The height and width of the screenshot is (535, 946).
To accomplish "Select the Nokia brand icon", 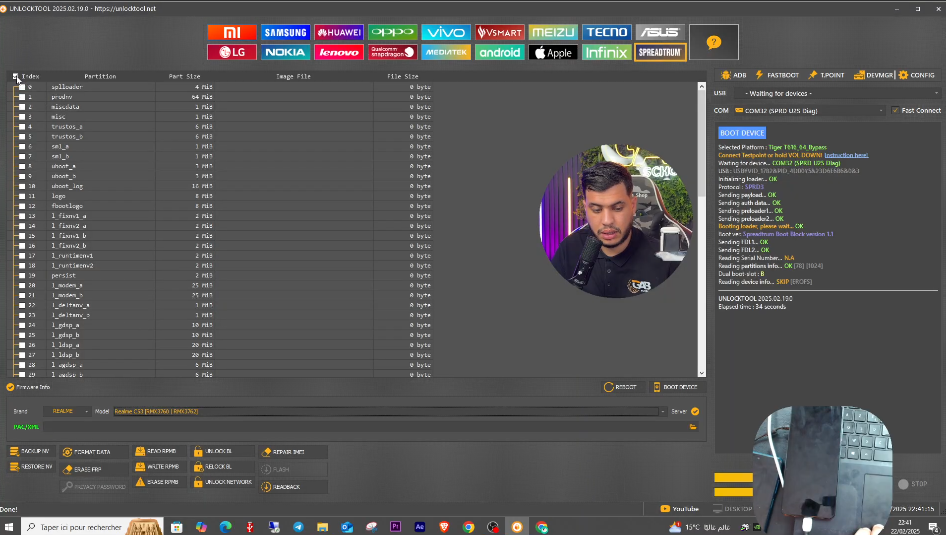I will 285,52.
